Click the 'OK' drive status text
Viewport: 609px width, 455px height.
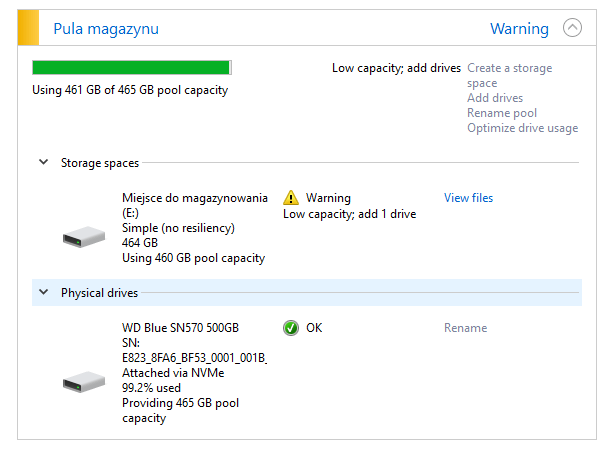[314, 328]
